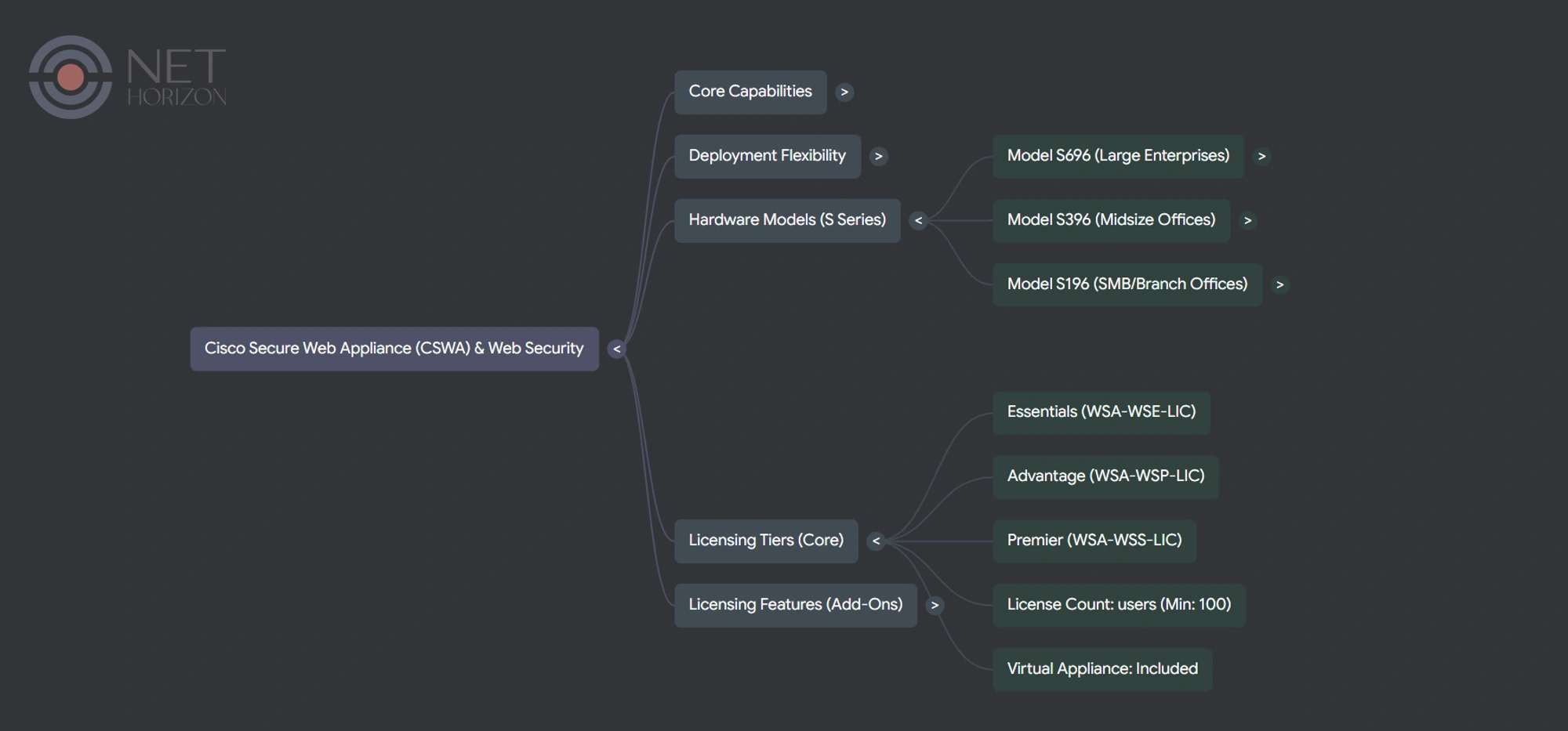Select the Deployment Flexibility node
This screenshot has height=731, width=1568.
[768, 157]
